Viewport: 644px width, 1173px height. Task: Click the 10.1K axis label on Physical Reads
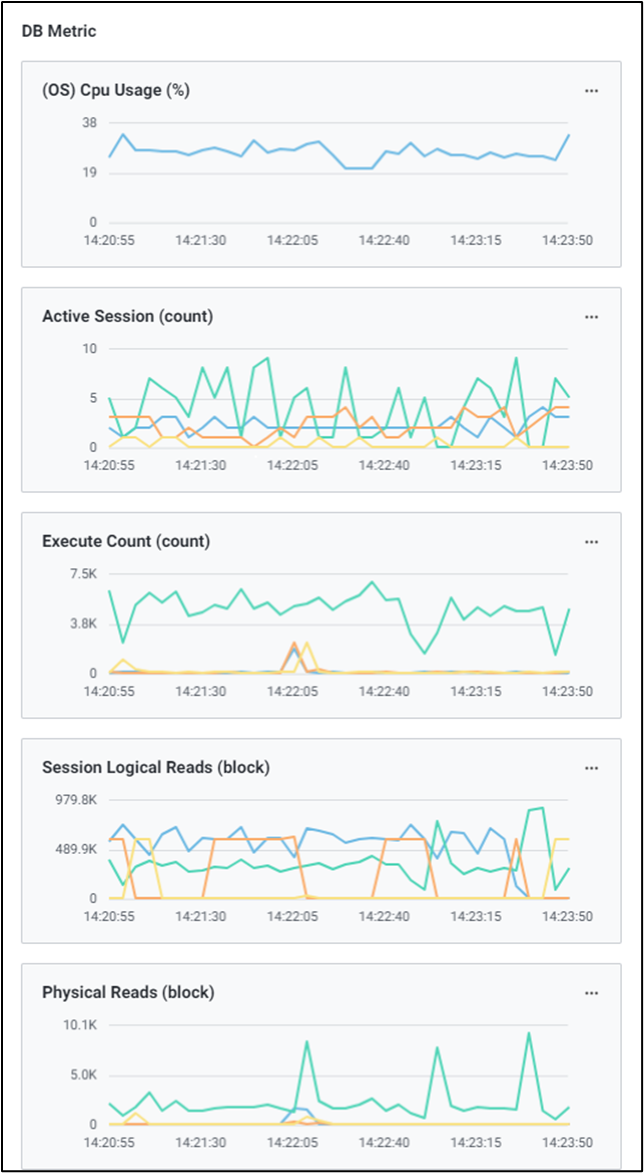click(81, 1025)
